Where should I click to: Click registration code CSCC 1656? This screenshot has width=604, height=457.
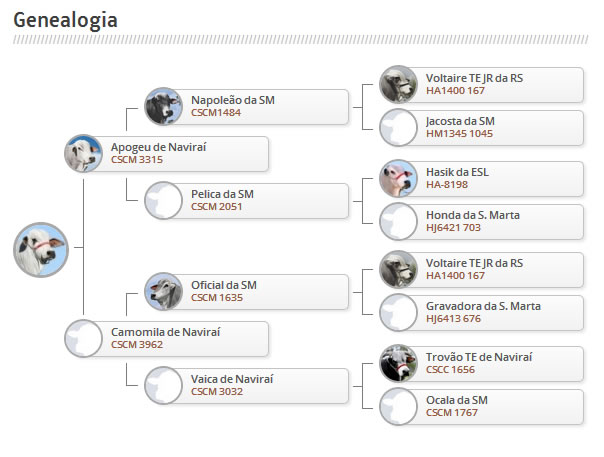point(450,369)
